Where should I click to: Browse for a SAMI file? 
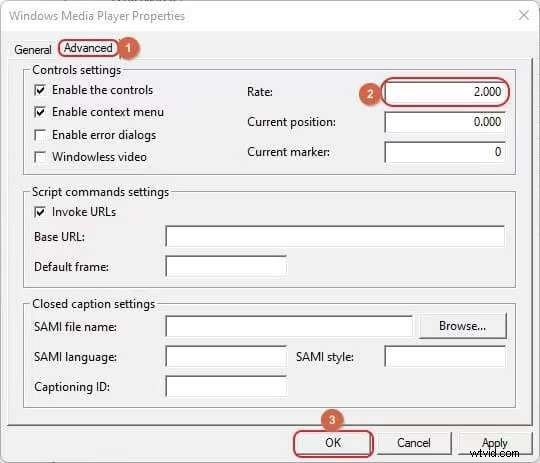click(x=463, y=326)
